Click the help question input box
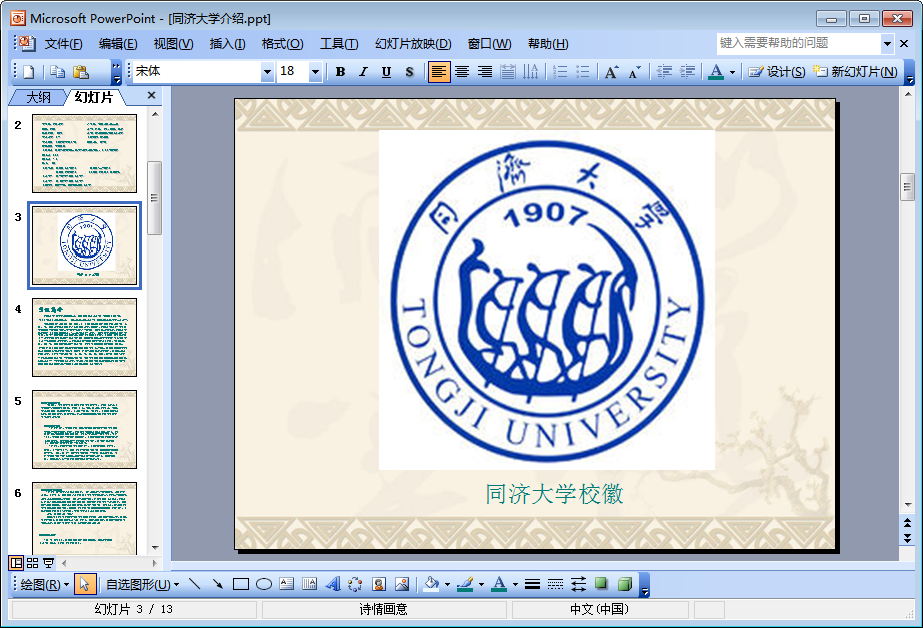The image size is (923, 628). tap(798, 43)
